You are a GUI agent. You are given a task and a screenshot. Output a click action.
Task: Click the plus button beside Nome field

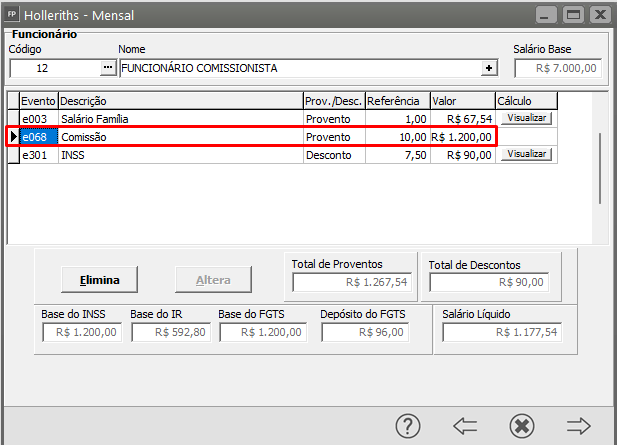(489, 68)
